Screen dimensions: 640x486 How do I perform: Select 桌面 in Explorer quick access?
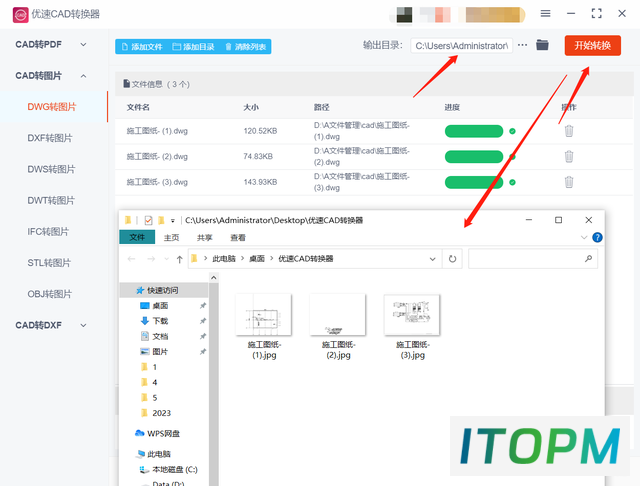160,306
